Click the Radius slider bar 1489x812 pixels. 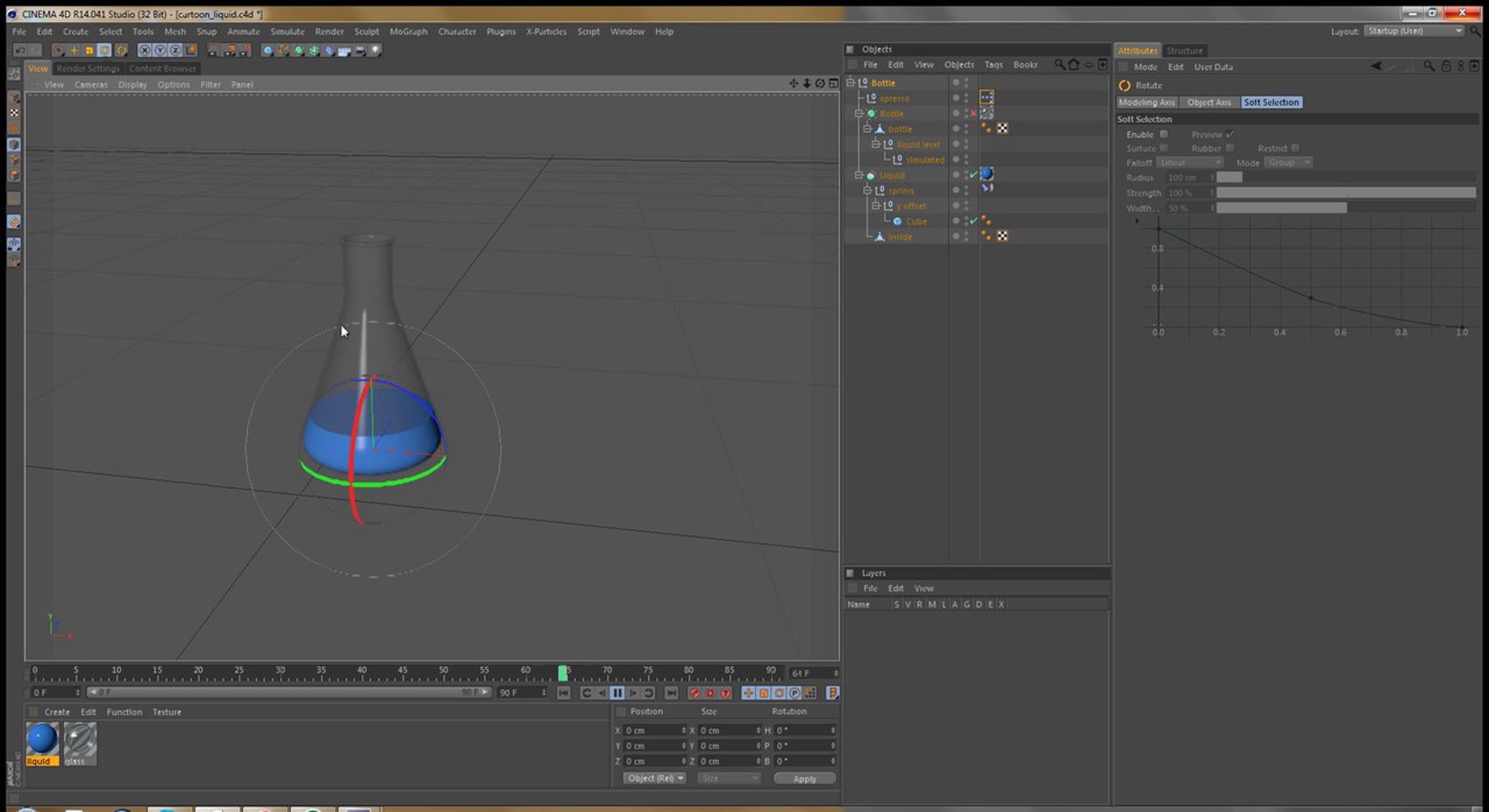click(x=1346, y=177)
